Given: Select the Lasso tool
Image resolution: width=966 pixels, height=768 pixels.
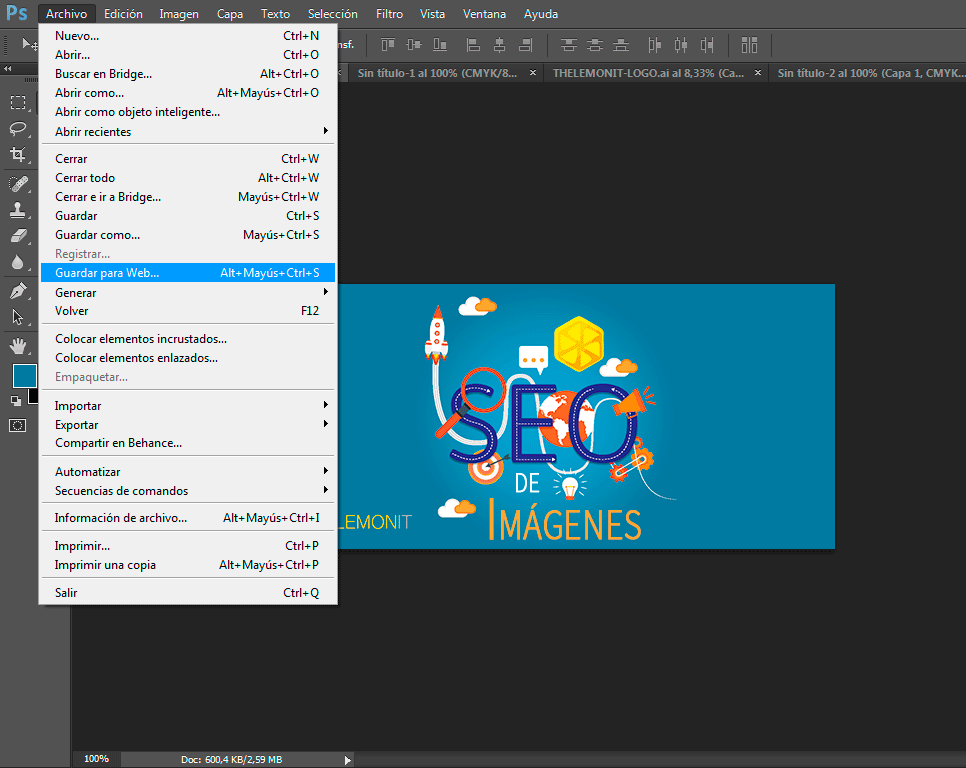Looking at the screenshot, I should (18, 128).
